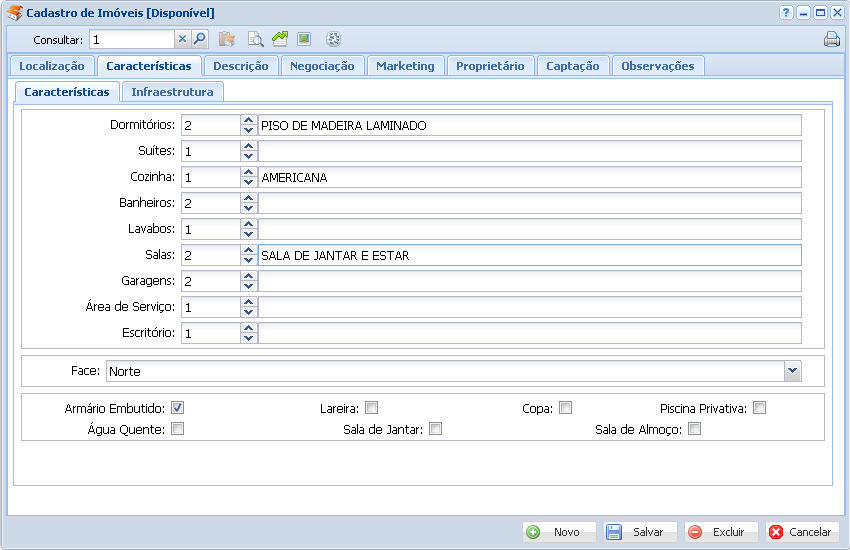Click the round gear icon in toolbar
Viewport: 850px width, 550px height.
pyautogui.click(x=334, y=39)
